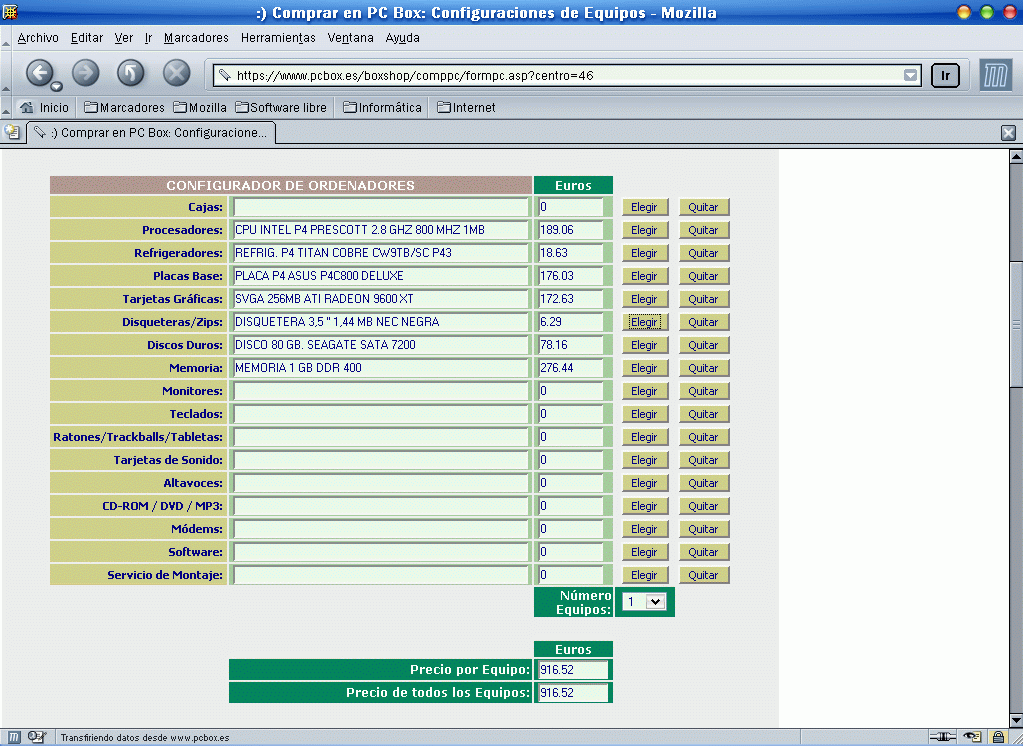Click the vertical scrollbar down arrow

[x=1016, y=721]
